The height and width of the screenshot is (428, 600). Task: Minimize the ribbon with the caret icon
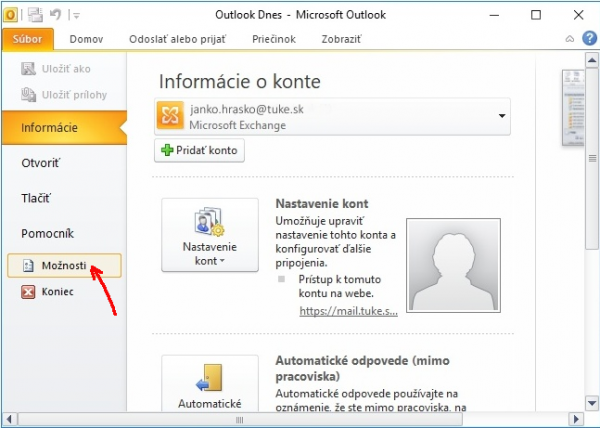(570, 39)
